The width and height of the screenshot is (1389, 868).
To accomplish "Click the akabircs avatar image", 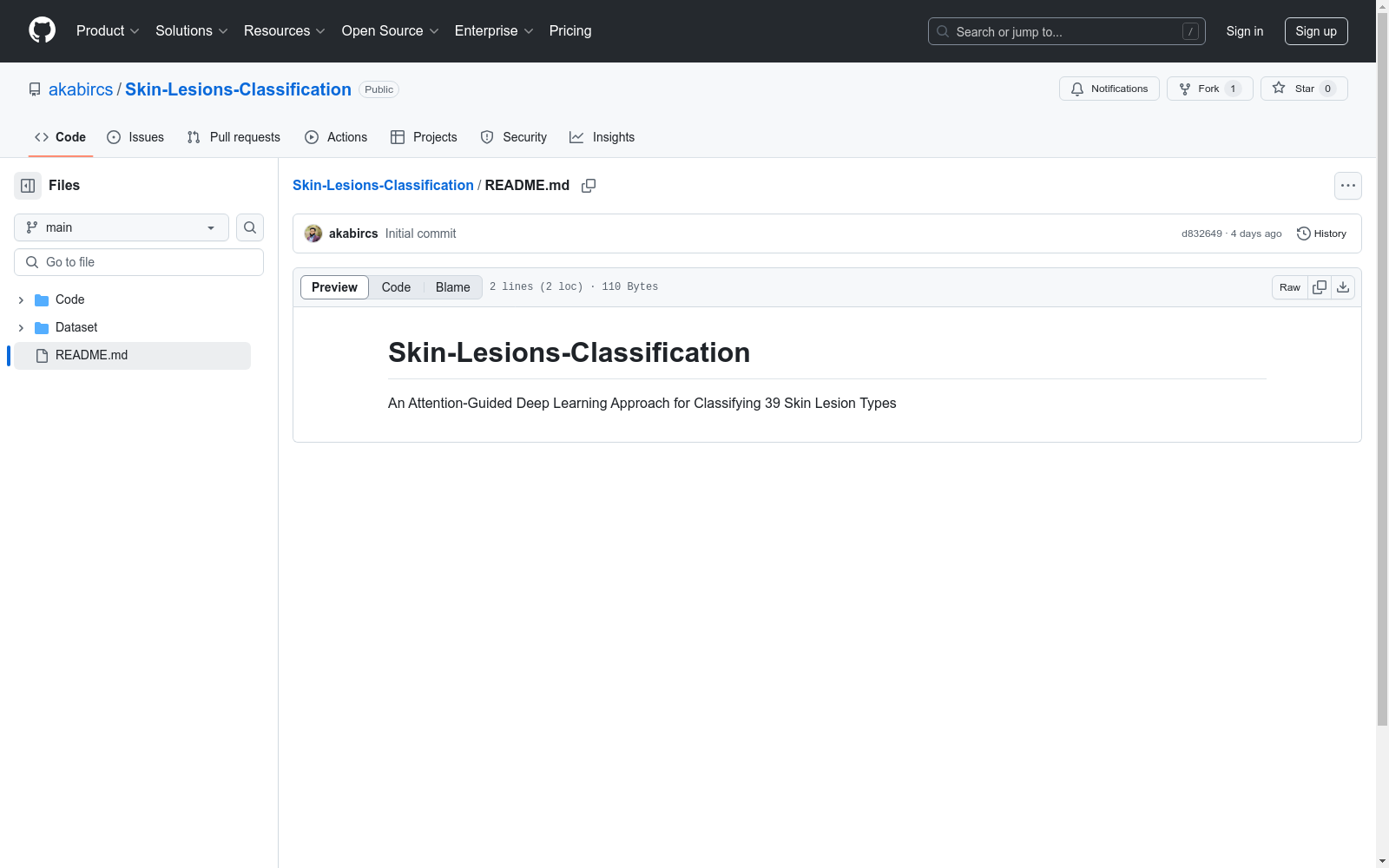I will [x=313, y=233].
